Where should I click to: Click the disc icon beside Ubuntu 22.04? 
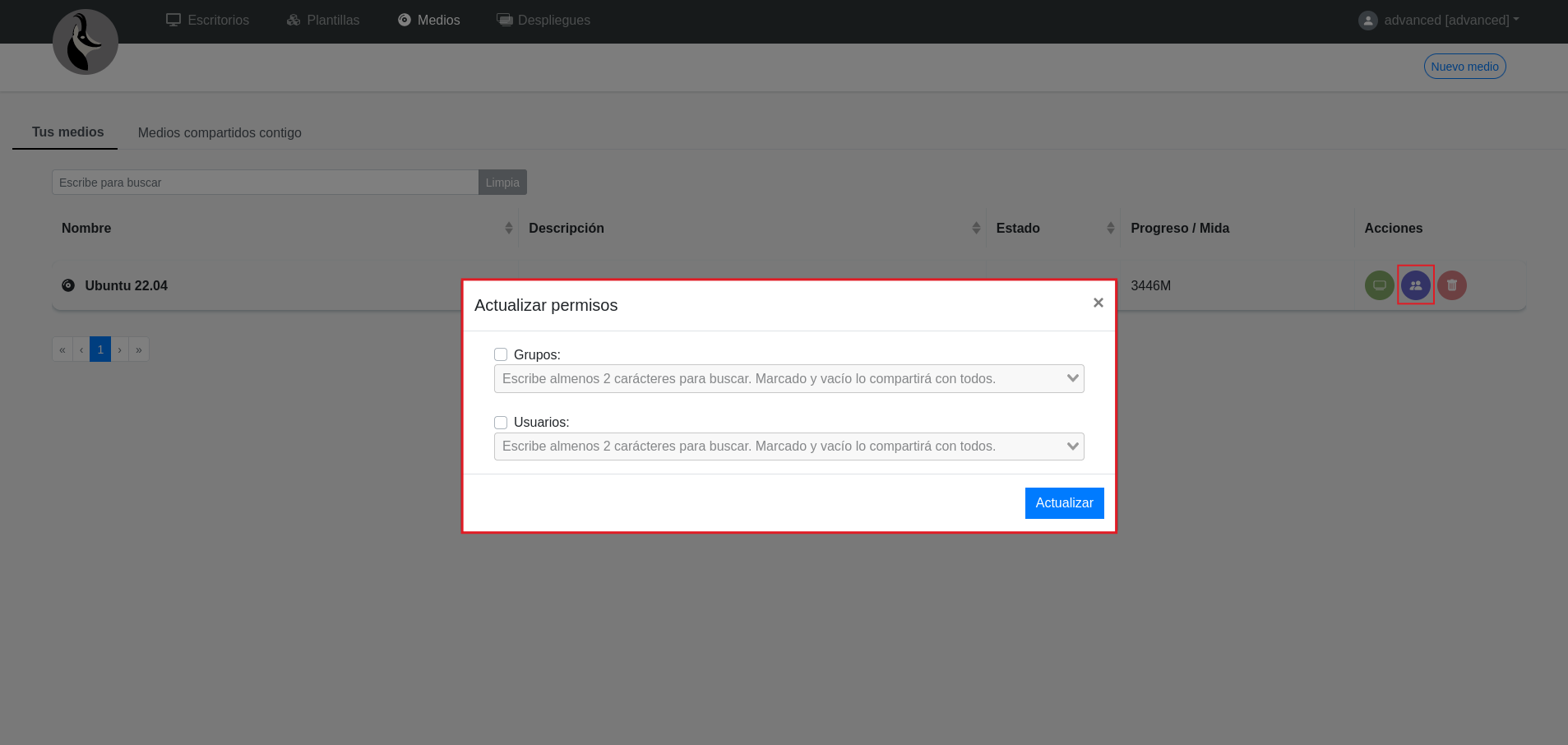pyautogui.click(x=68, y=285)
